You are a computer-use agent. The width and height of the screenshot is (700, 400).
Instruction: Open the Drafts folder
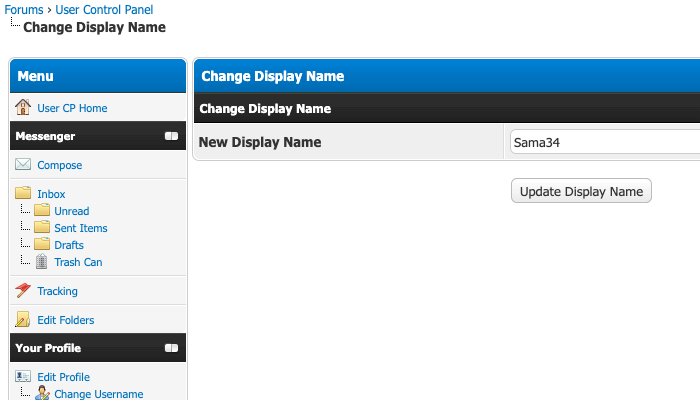tap(68, 245)
